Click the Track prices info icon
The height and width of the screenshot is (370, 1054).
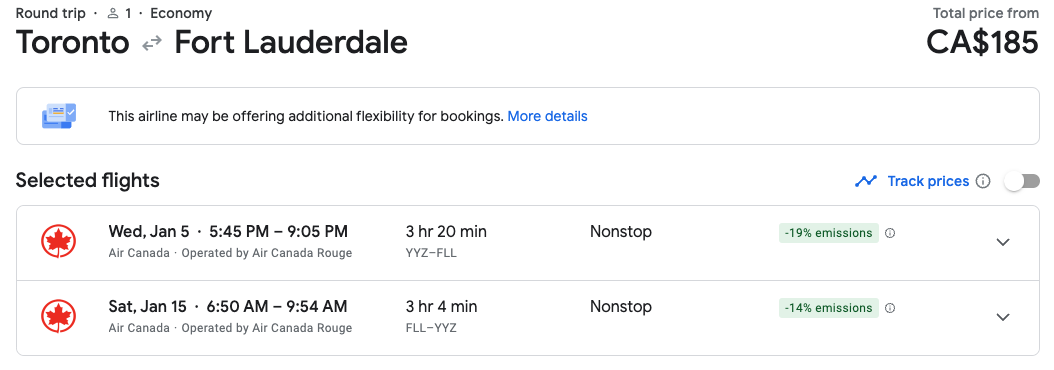(x=983, y=181)
